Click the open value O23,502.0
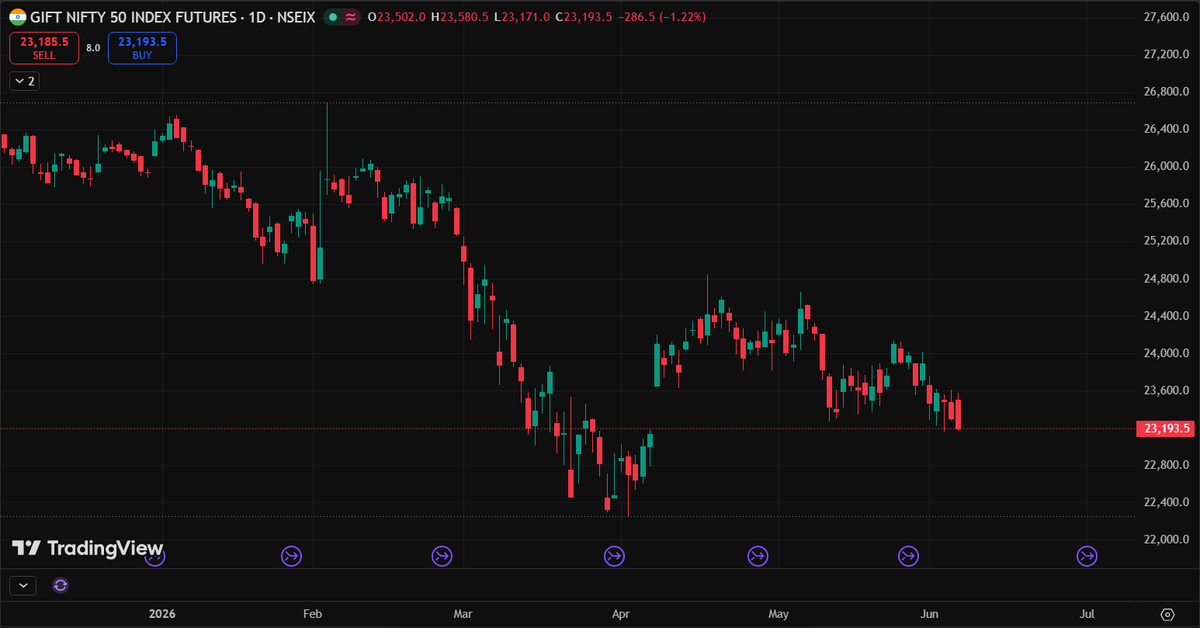 [397, 17]
